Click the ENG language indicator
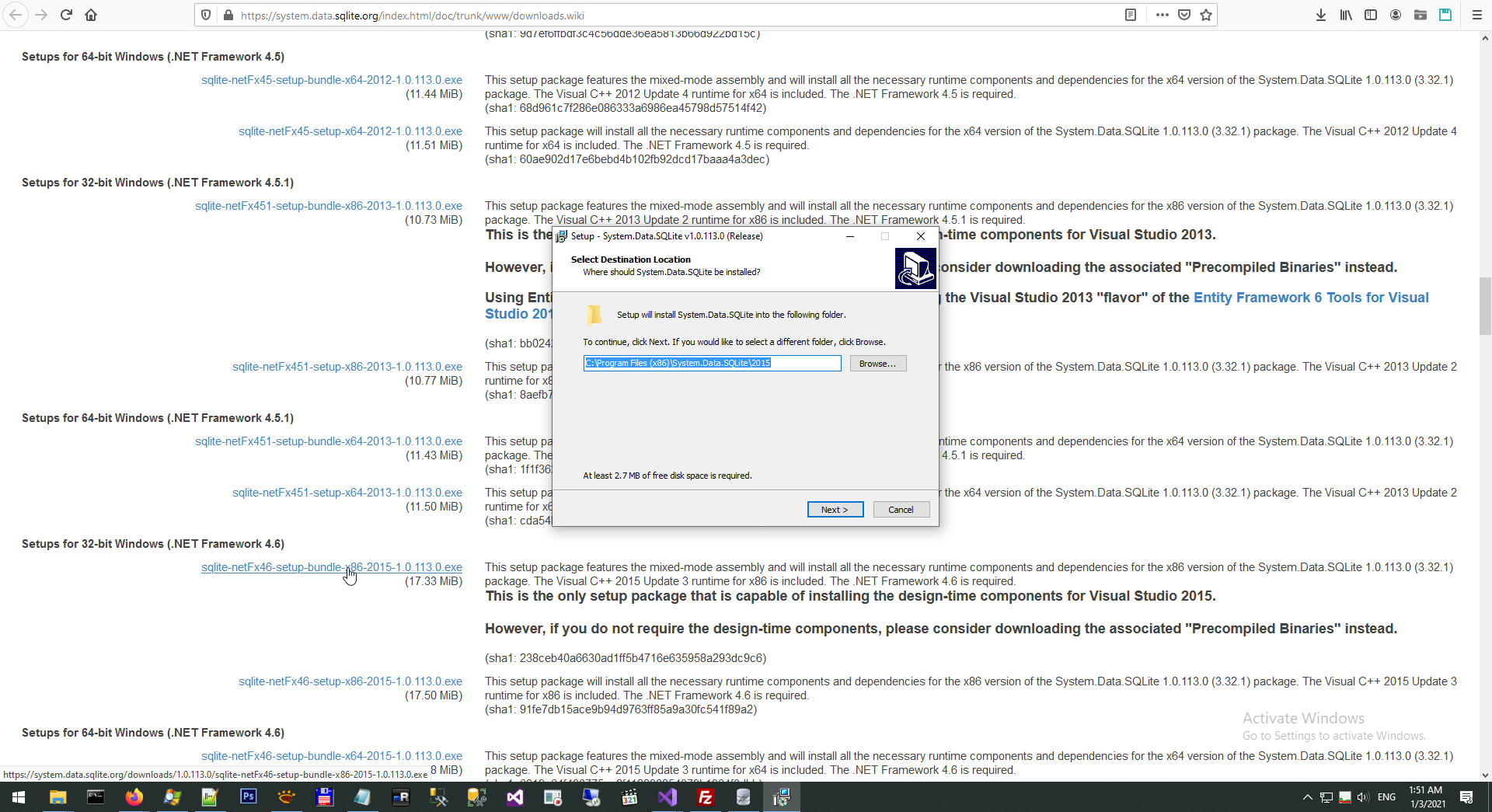Viewport: 1492px width, 812px height. [x=1386, y=797]
